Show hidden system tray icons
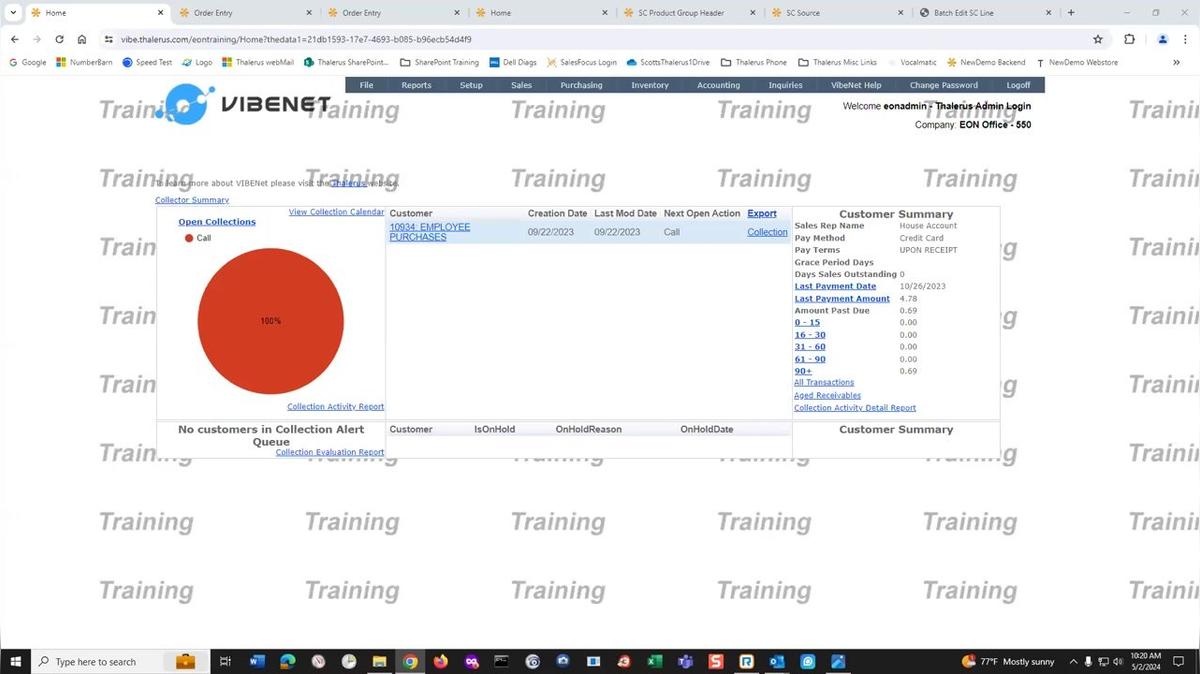The width and height of the screenshot is (1200, 674). click(x=1073, y=661)
